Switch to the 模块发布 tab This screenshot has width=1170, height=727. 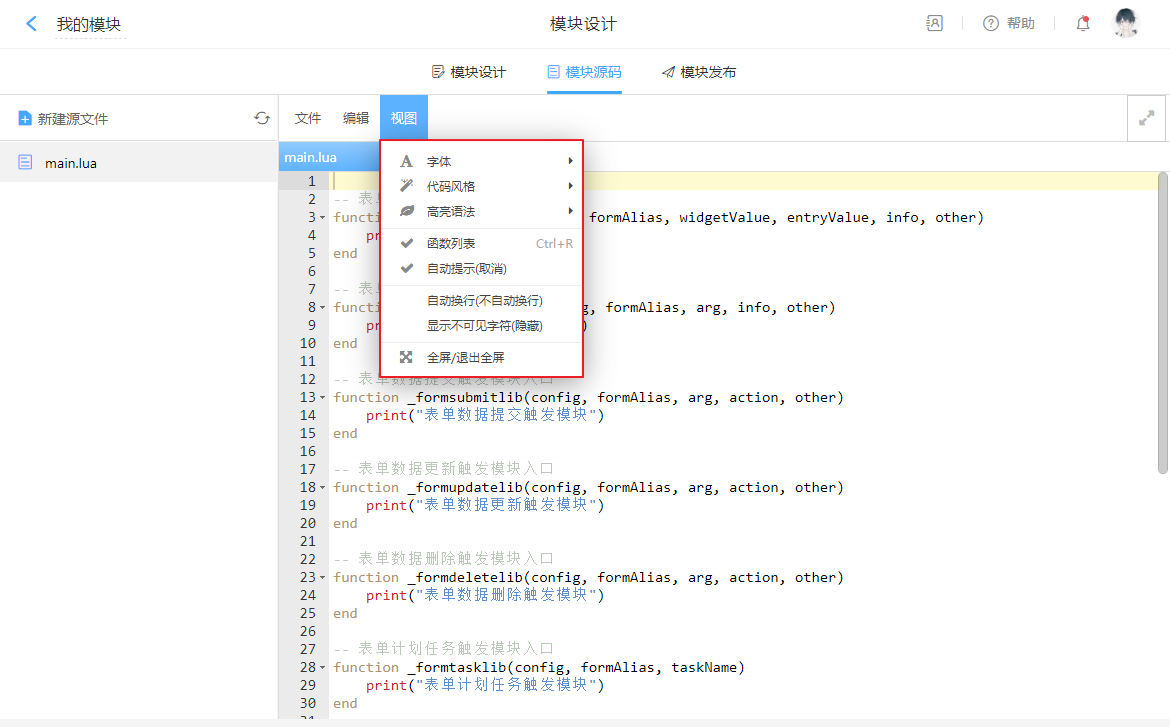pyautogui.click(x=699, y=72)
